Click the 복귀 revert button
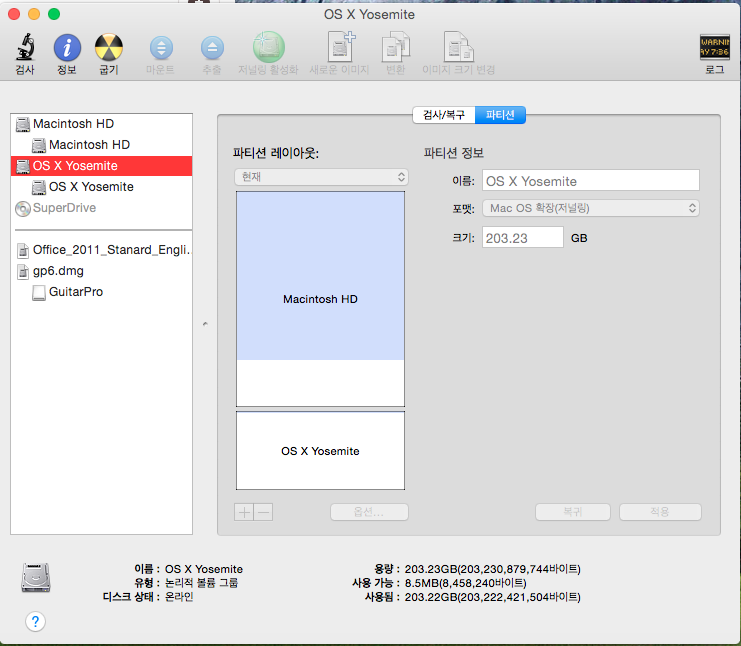The image size is (741, 646). click(x=573, y=512)
